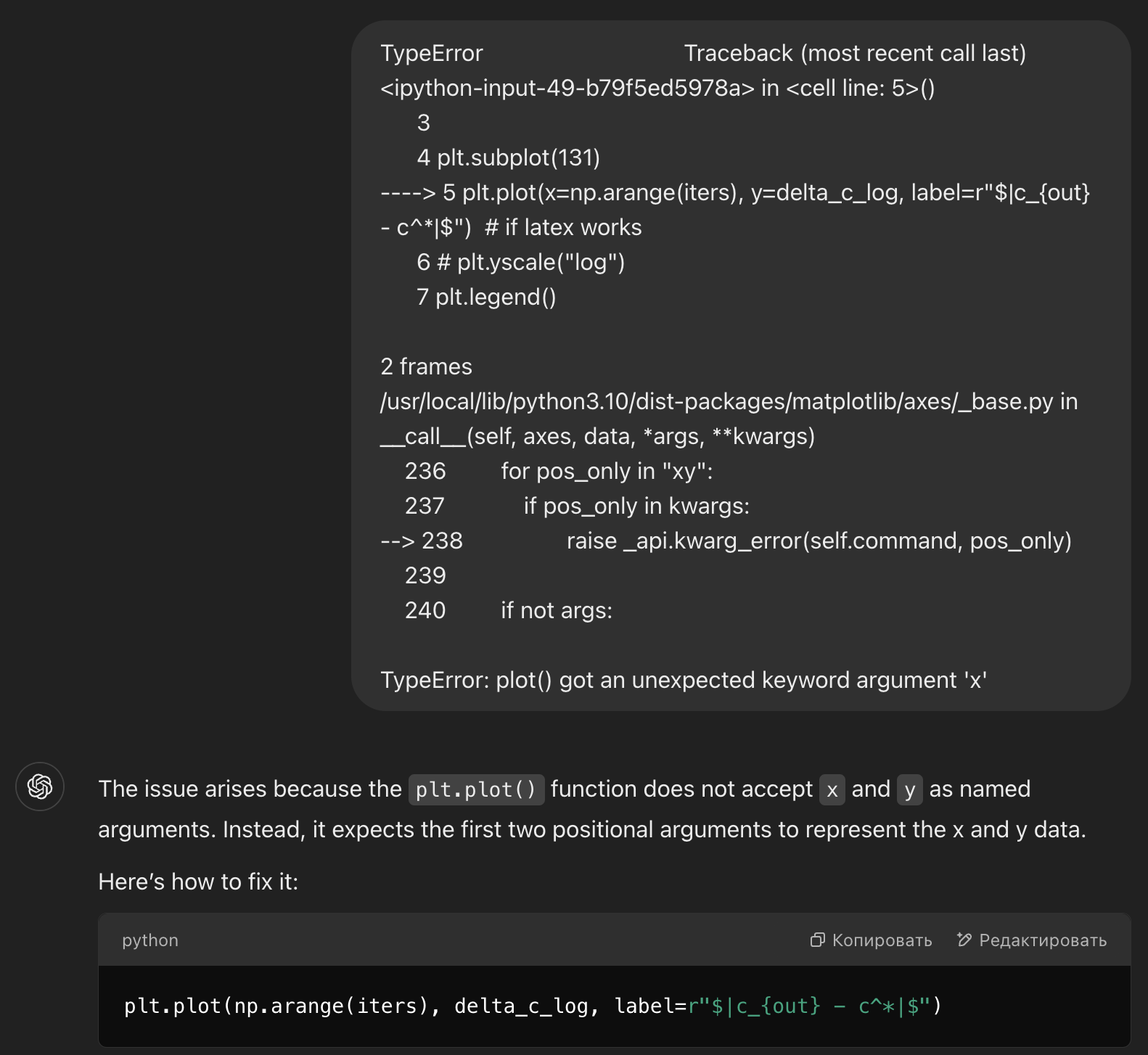Click the final TypeError message line
Viewport: 1148px width, 1055px height.
pos(683,681)
